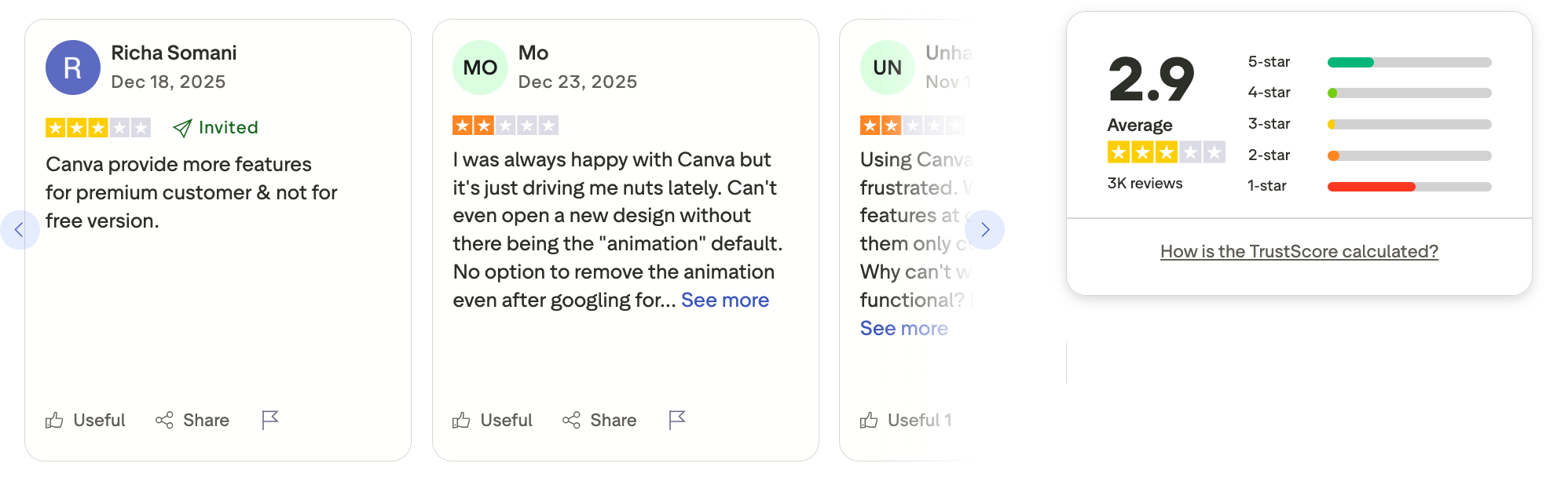This screenshot has height=485, width=1568.
Task: Open Richa Somani's profile name
Action: click(x=174, y=53)
